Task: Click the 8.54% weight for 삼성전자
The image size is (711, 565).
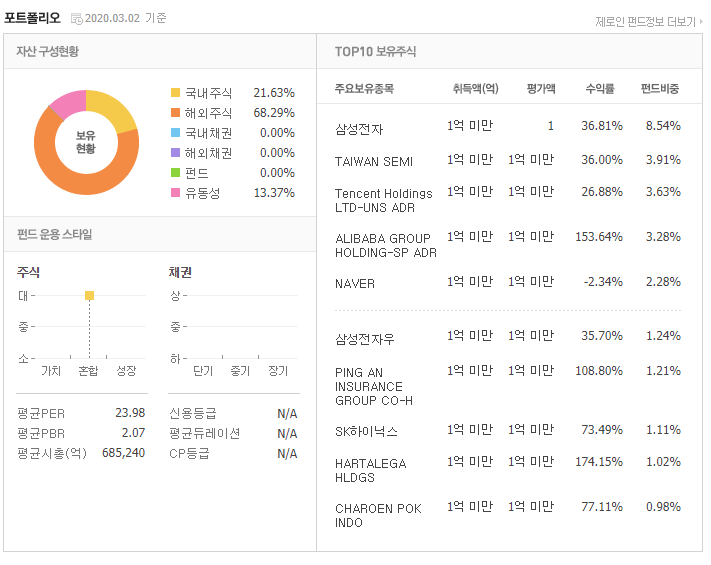Action: point(663,126)
